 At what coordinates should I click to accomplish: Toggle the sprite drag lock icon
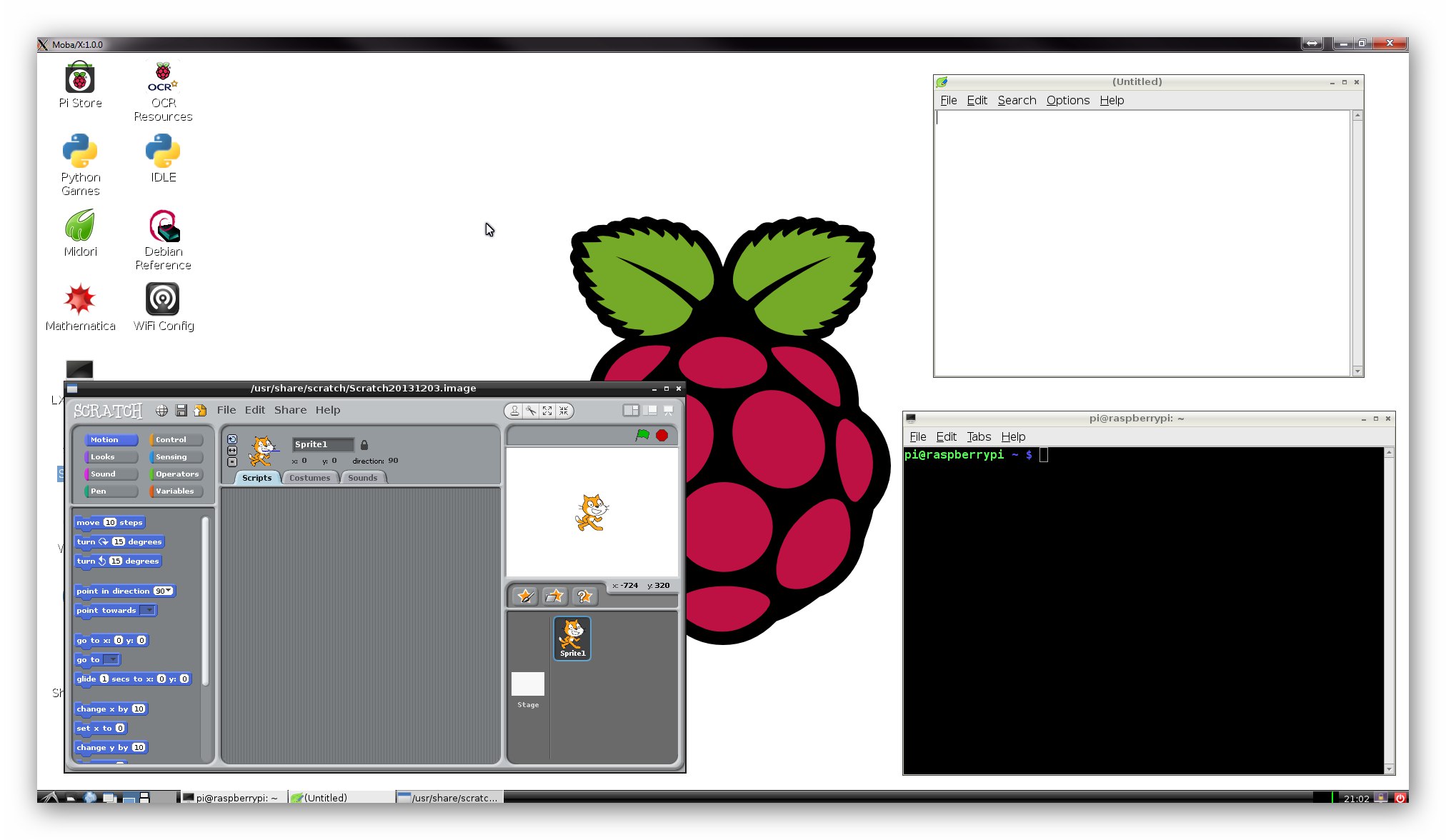(x=364, y=445)
